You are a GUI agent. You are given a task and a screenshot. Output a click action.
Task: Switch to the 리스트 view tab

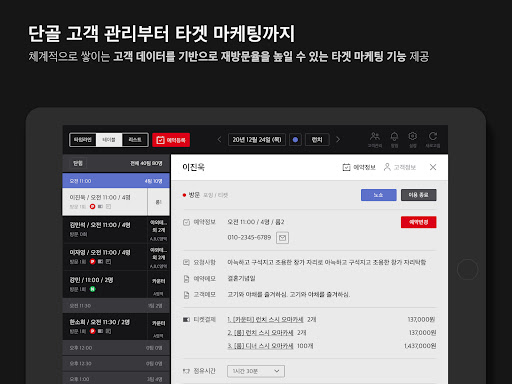pos(135,140)
